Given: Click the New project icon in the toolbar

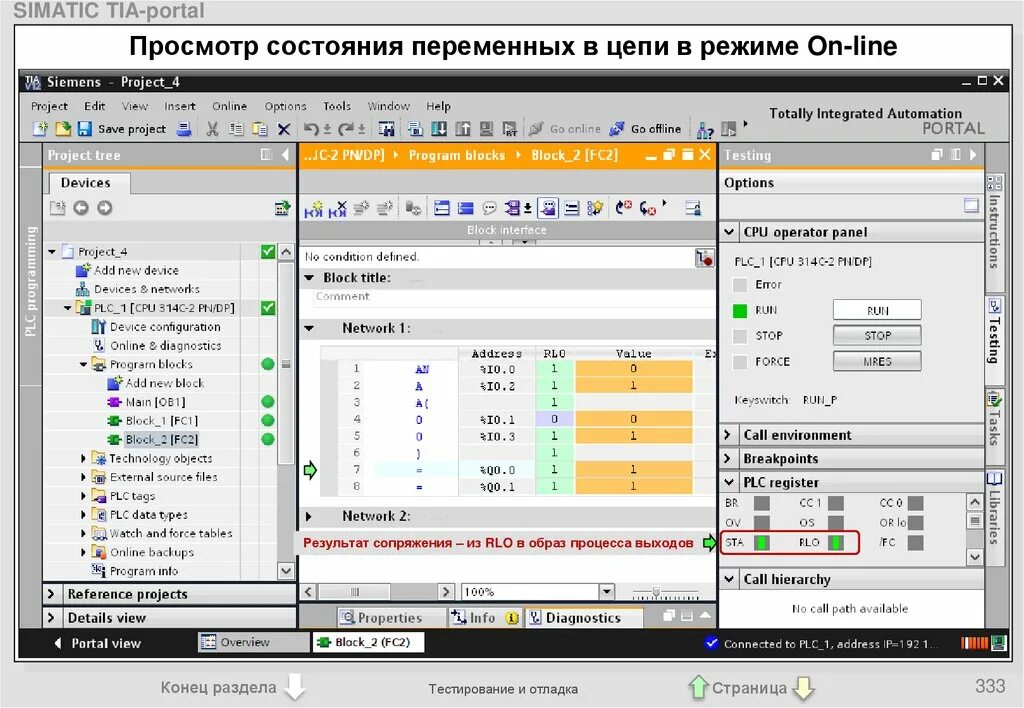Looking at the screenshot, I should 40,129.
